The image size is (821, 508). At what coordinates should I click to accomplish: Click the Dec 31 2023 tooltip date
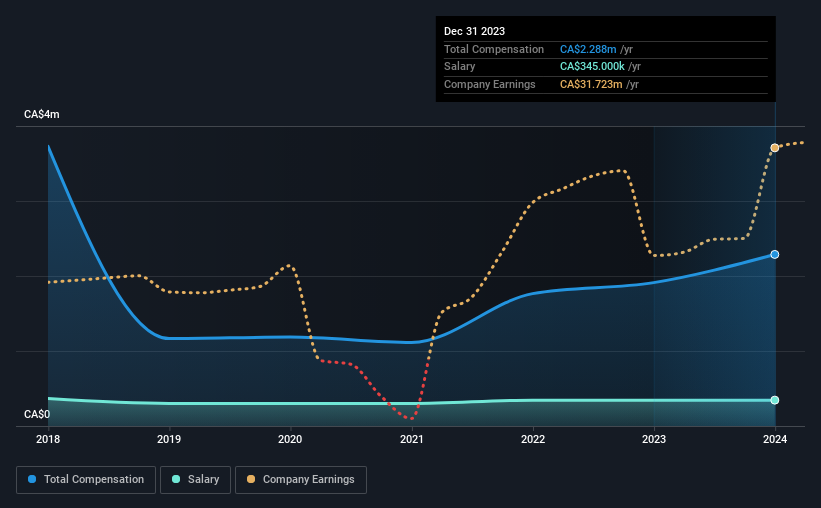pyautogui.click(x=474, y=31)
